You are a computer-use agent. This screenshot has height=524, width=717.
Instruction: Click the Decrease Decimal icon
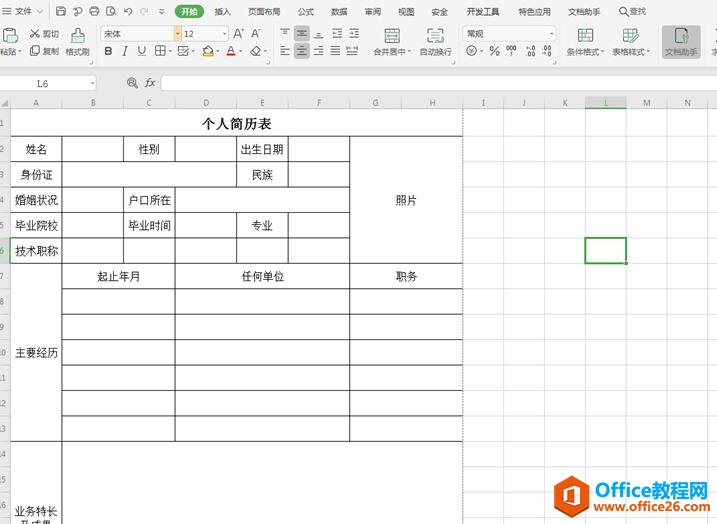point(547,51)
